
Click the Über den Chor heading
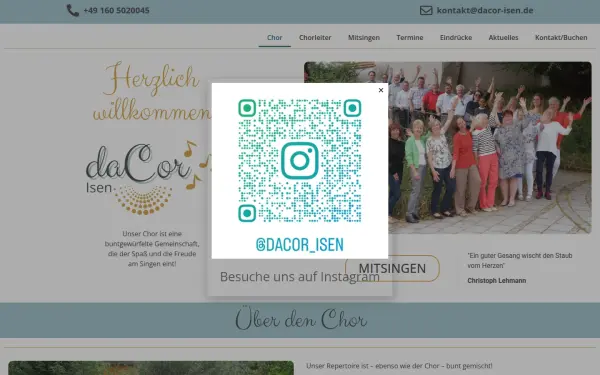[301, 319]
